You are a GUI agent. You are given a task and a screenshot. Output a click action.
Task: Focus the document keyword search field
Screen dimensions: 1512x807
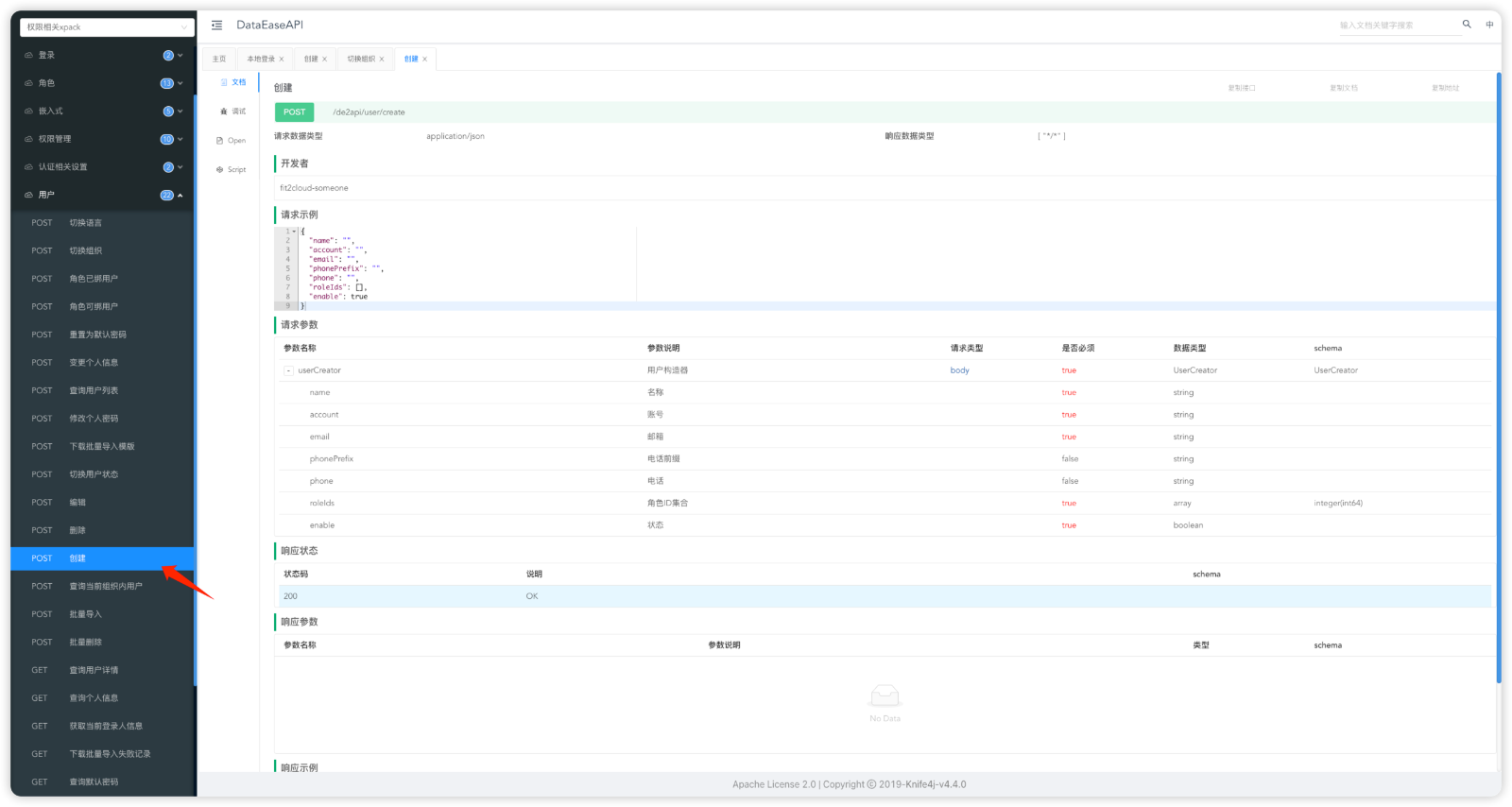point(1399,26)
